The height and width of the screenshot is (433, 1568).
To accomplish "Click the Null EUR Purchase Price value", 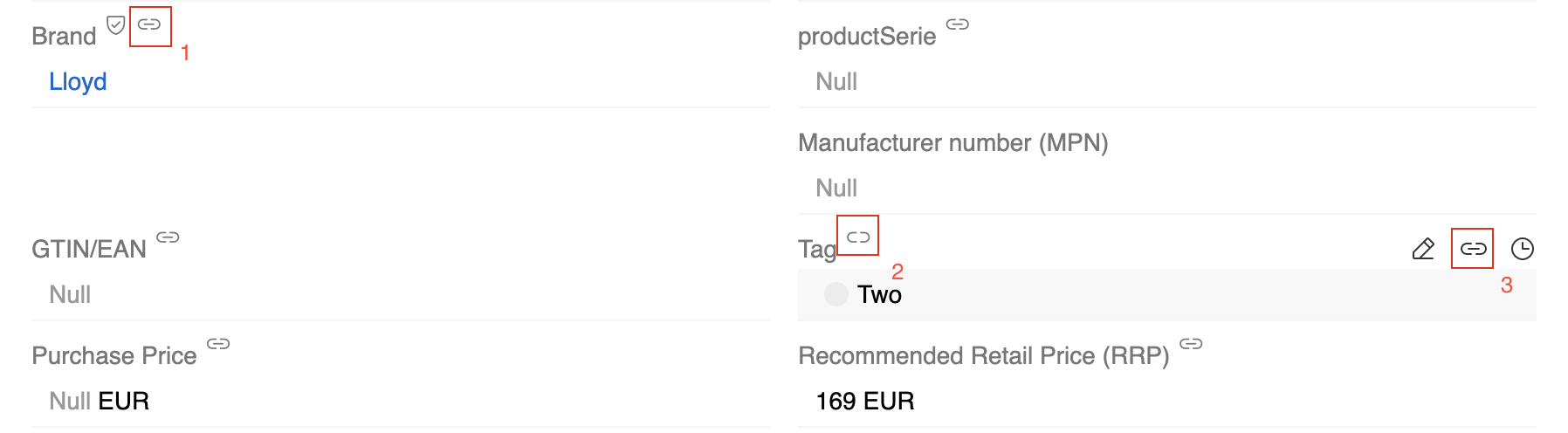I will pyautogui.click(x=99, y=401).
